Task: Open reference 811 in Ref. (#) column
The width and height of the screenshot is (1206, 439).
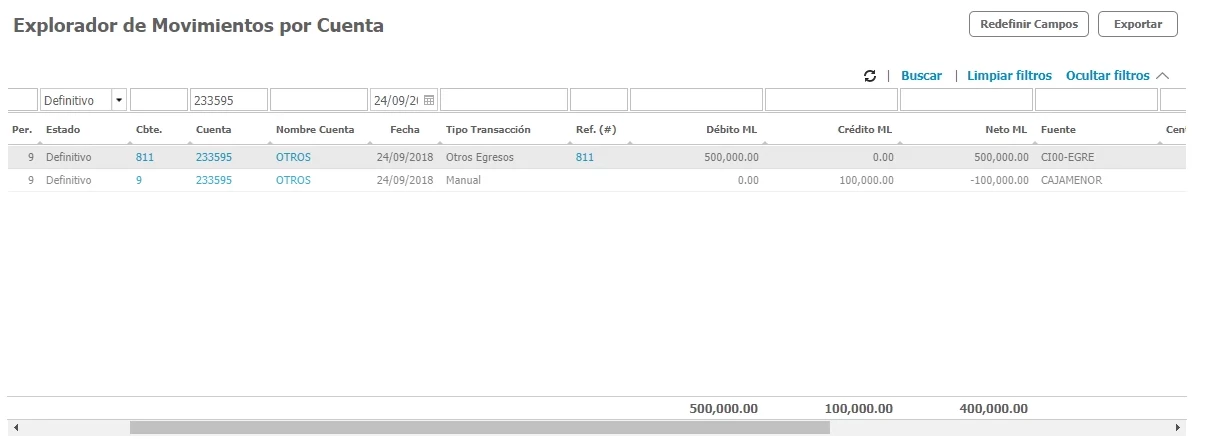Action: click(585, 157)
